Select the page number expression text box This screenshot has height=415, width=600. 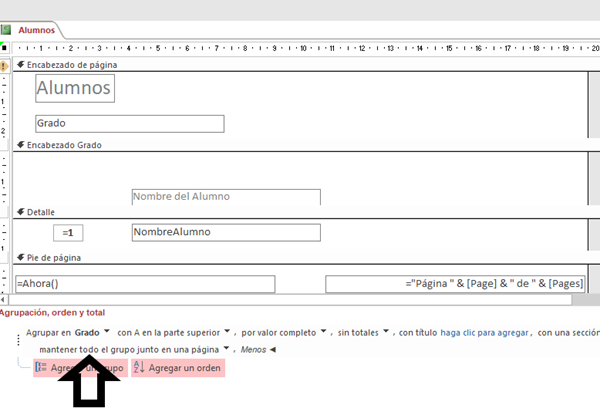[x=455, y=284]
